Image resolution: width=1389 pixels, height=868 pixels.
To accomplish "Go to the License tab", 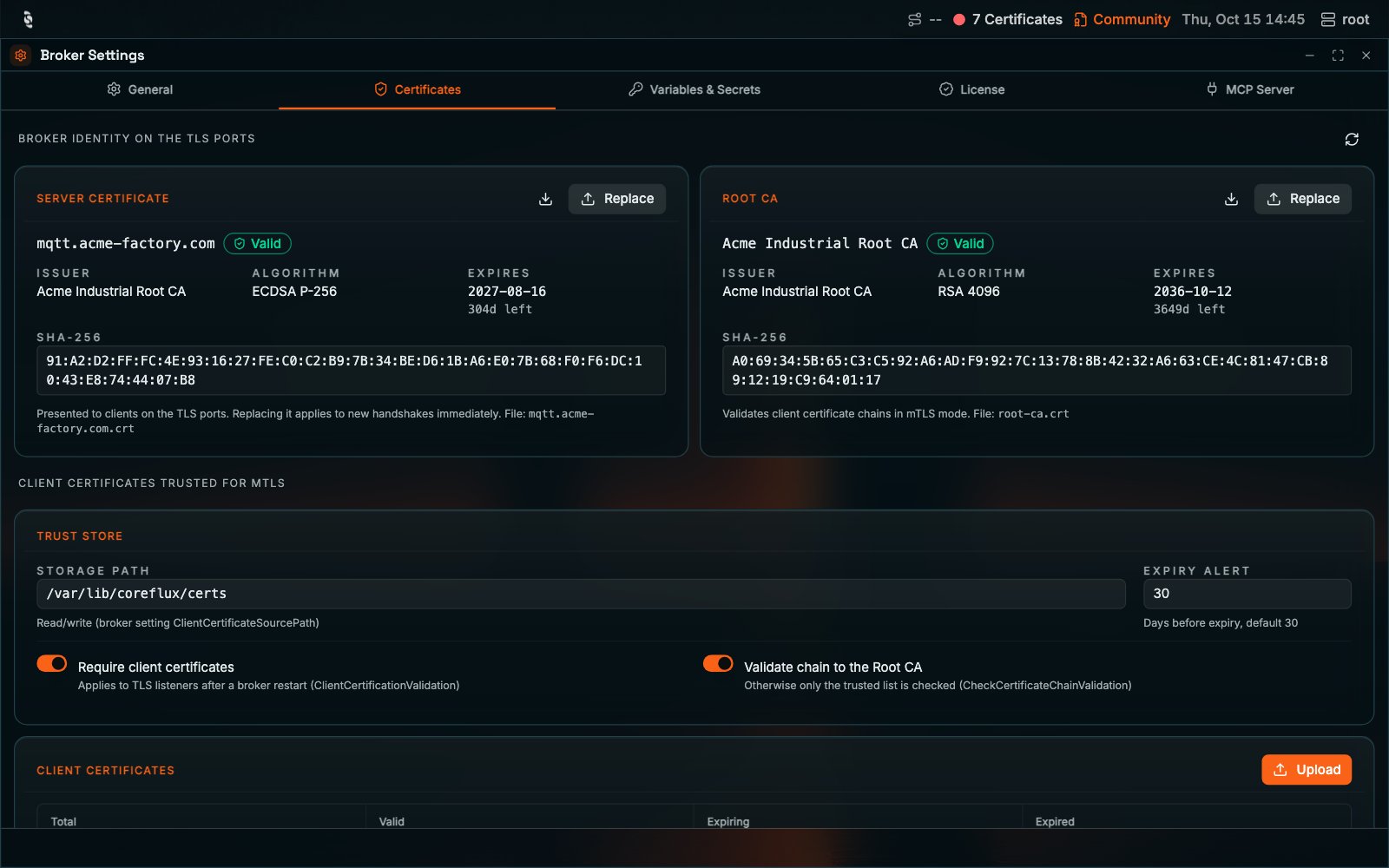I will (972, 89).
